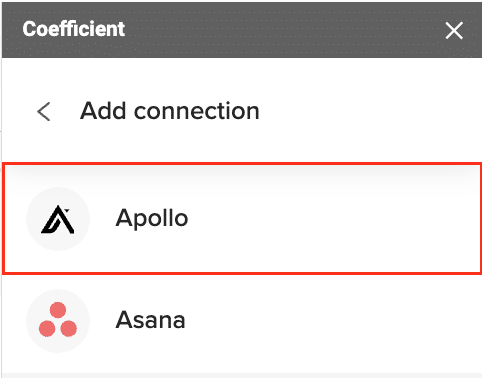Screen dimensions: 482x378
Task: Click the Asana three-dot logo icon
Action: 58,319
